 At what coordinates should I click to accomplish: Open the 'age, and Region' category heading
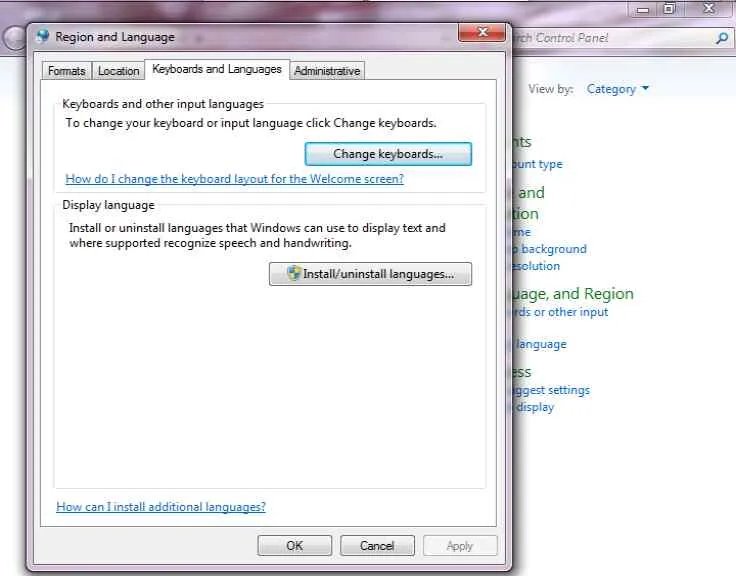click(x=573, y=294)
